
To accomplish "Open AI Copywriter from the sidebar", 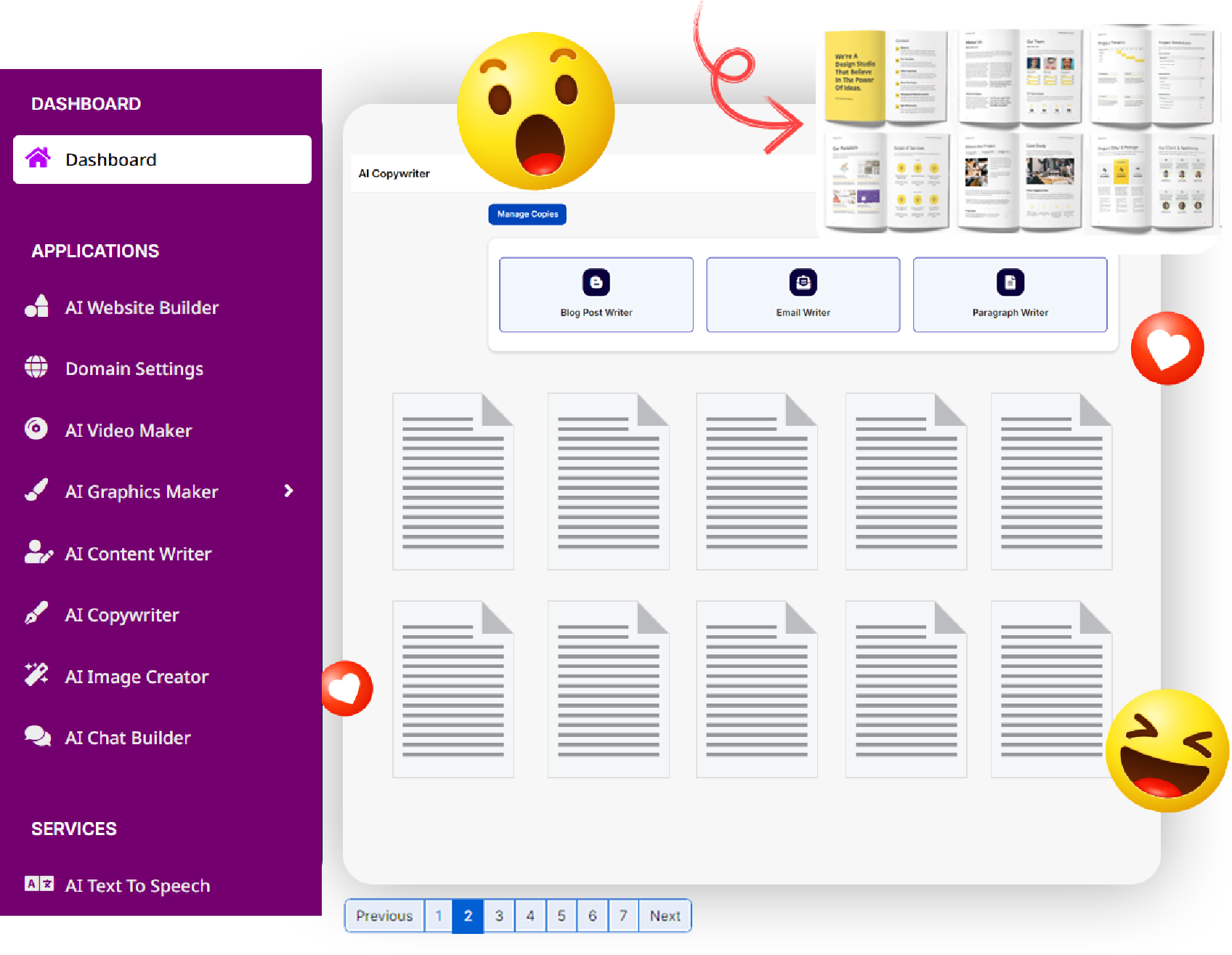I will pos(122,615).
